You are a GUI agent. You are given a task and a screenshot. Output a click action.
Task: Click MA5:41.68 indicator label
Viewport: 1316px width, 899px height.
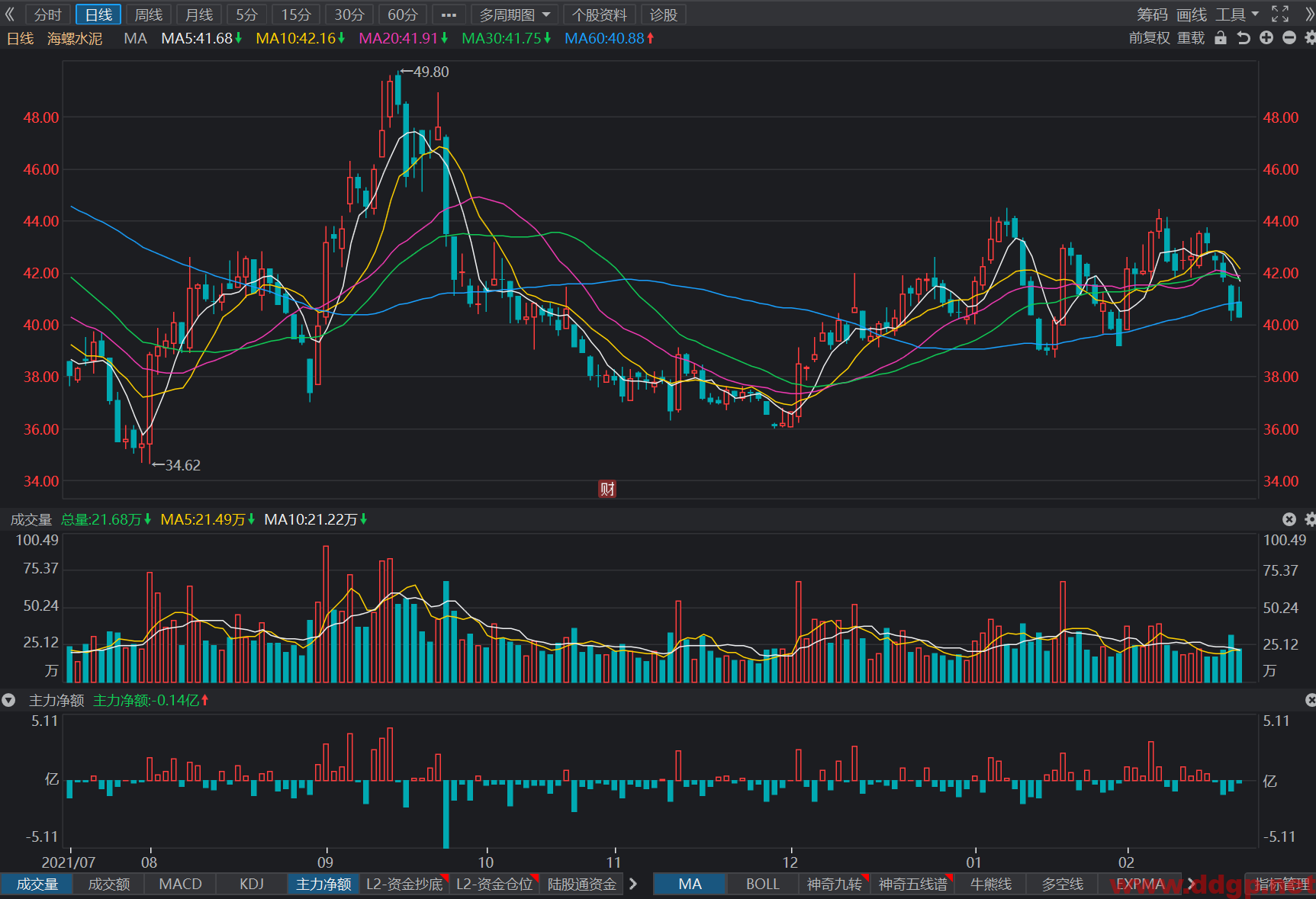pyautogui.click(x=201, y=38)
